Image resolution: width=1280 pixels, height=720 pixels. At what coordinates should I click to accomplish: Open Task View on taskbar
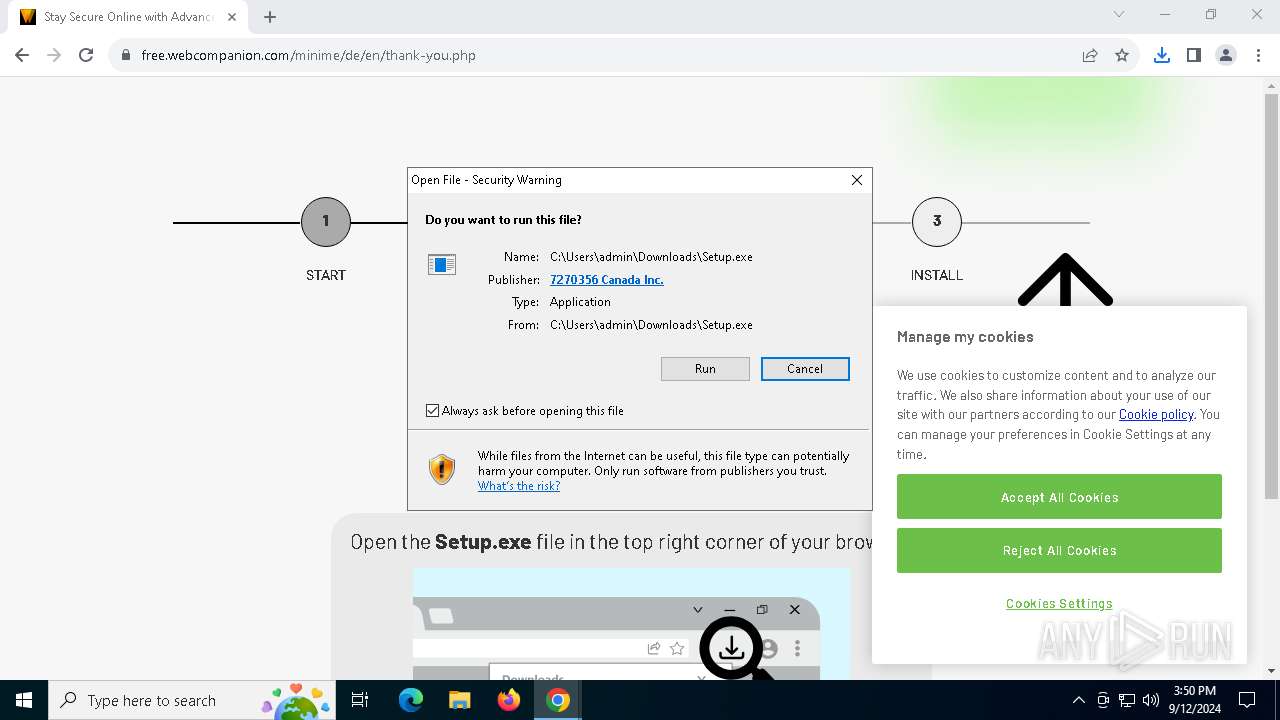click(360, 700)
